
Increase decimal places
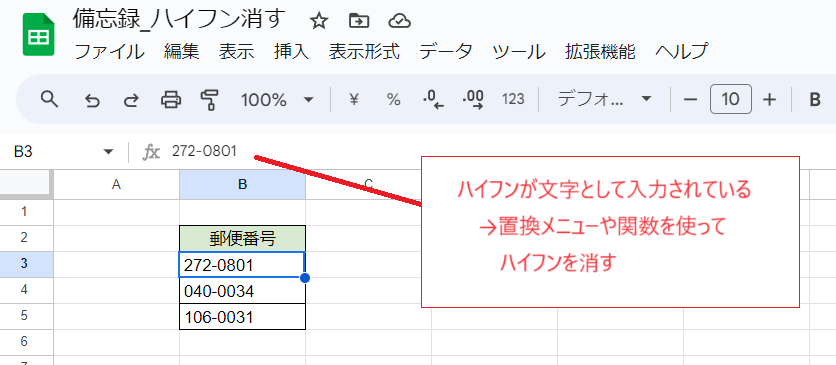click(x=473, y=100)
